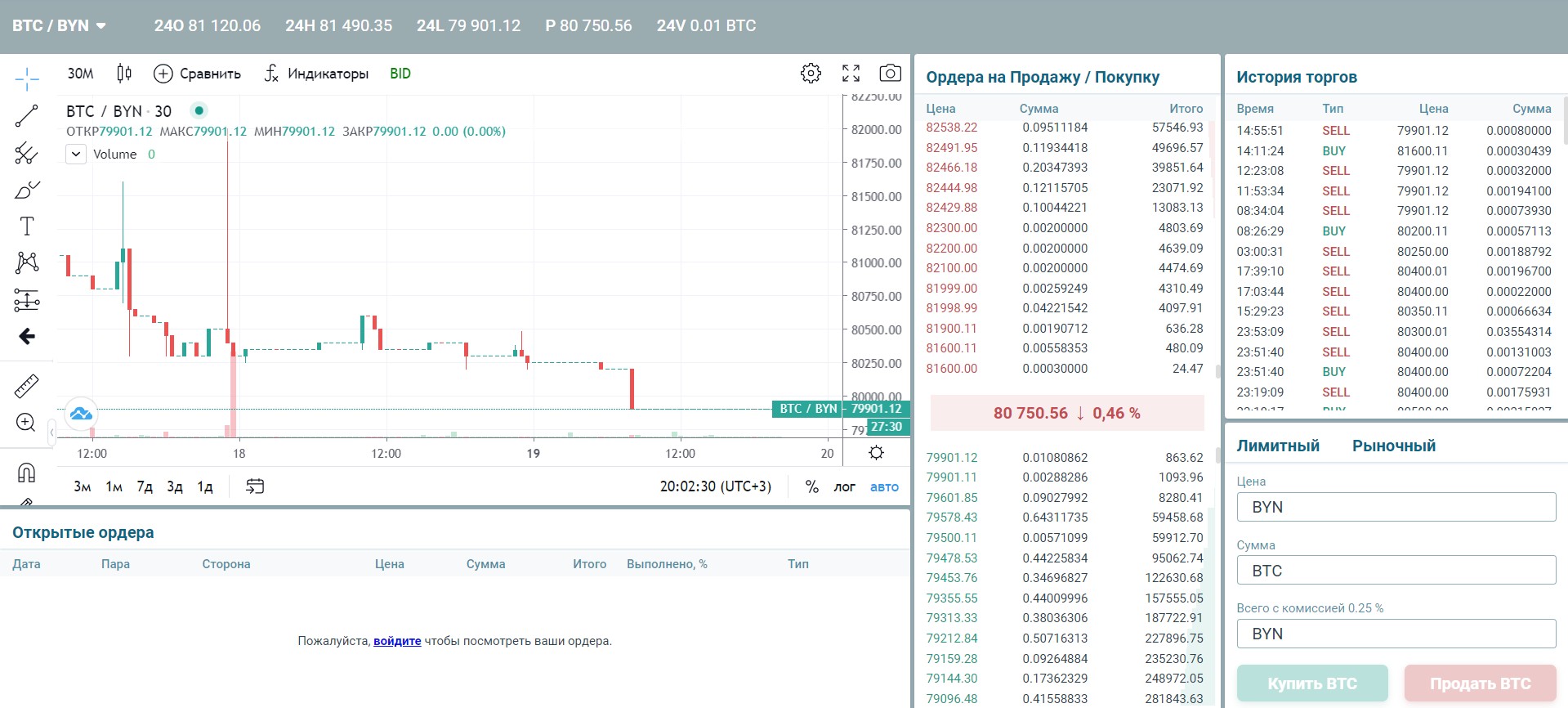Click the Цена BYN input field
The height and width of the screenshot is (708, 1568).
1396,507
